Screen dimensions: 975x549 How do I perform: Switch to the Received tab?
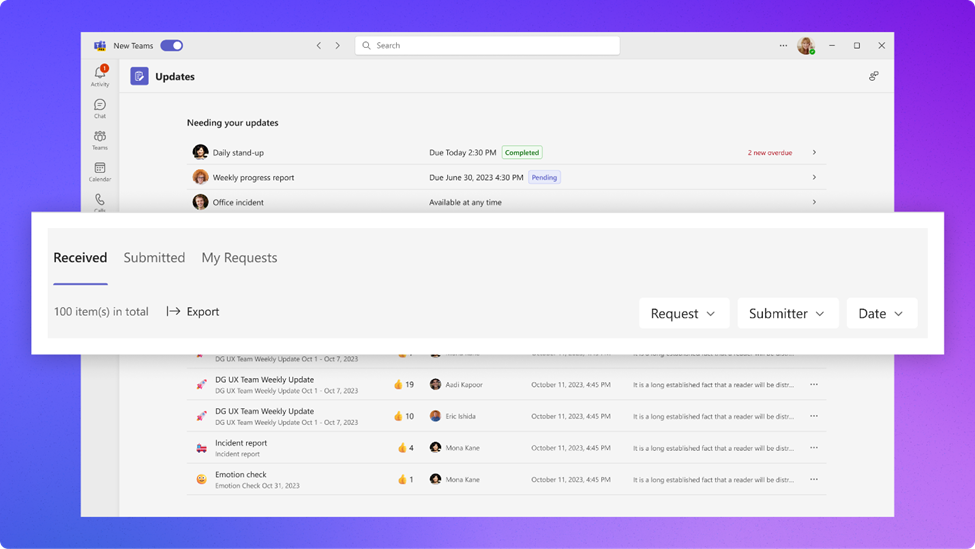(80, 257)
